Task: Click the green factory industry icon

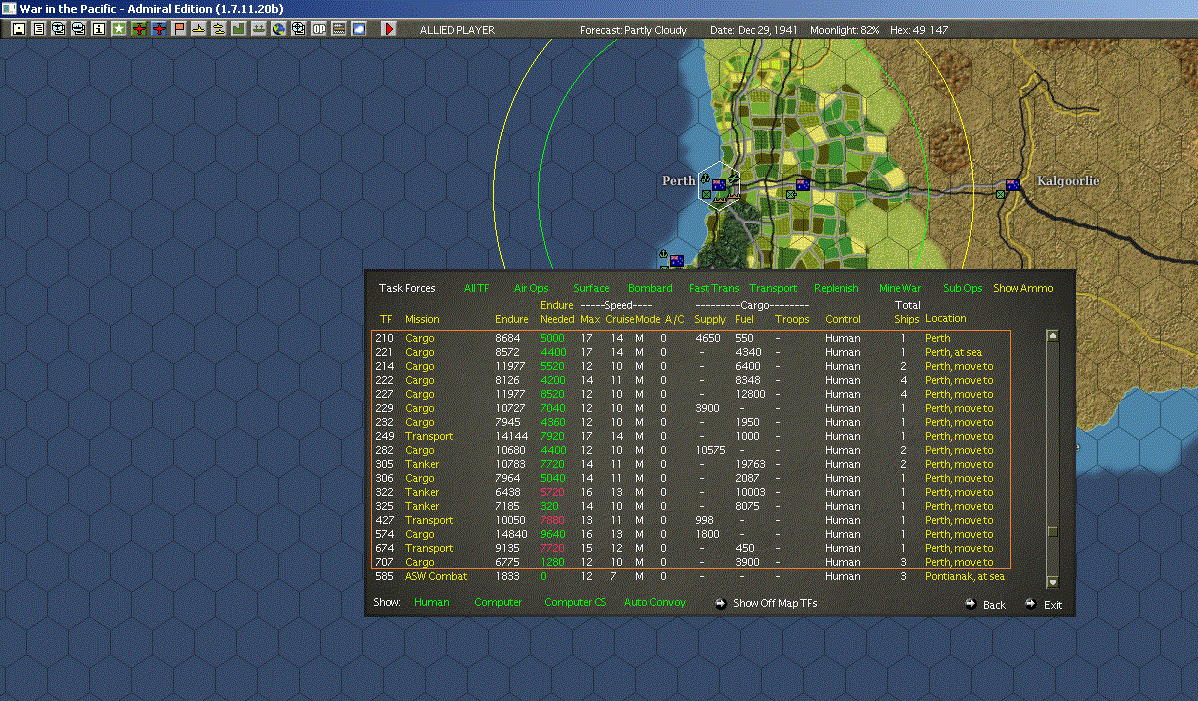Action: point(238,29)
